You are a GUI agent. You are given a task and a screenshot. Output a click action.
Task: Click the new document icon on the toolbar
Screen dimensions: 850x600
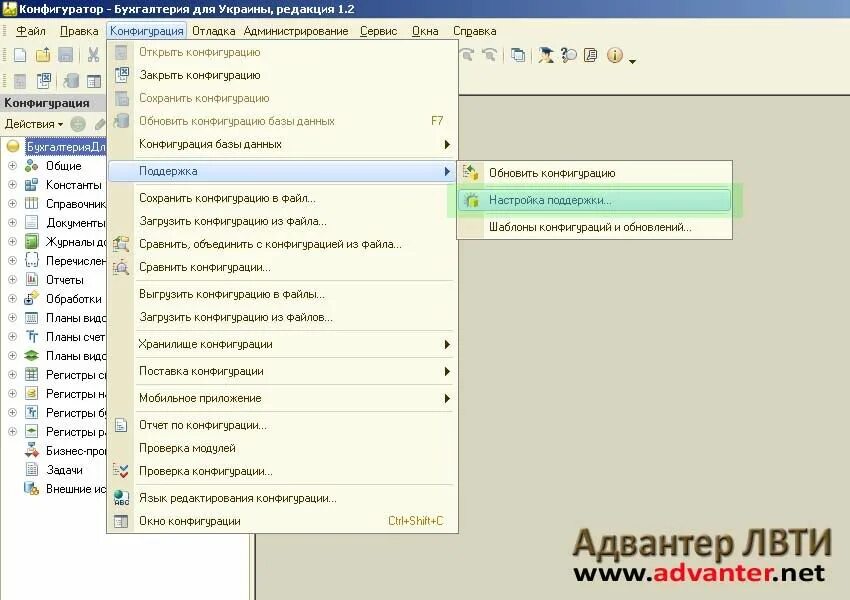(20, 56)
